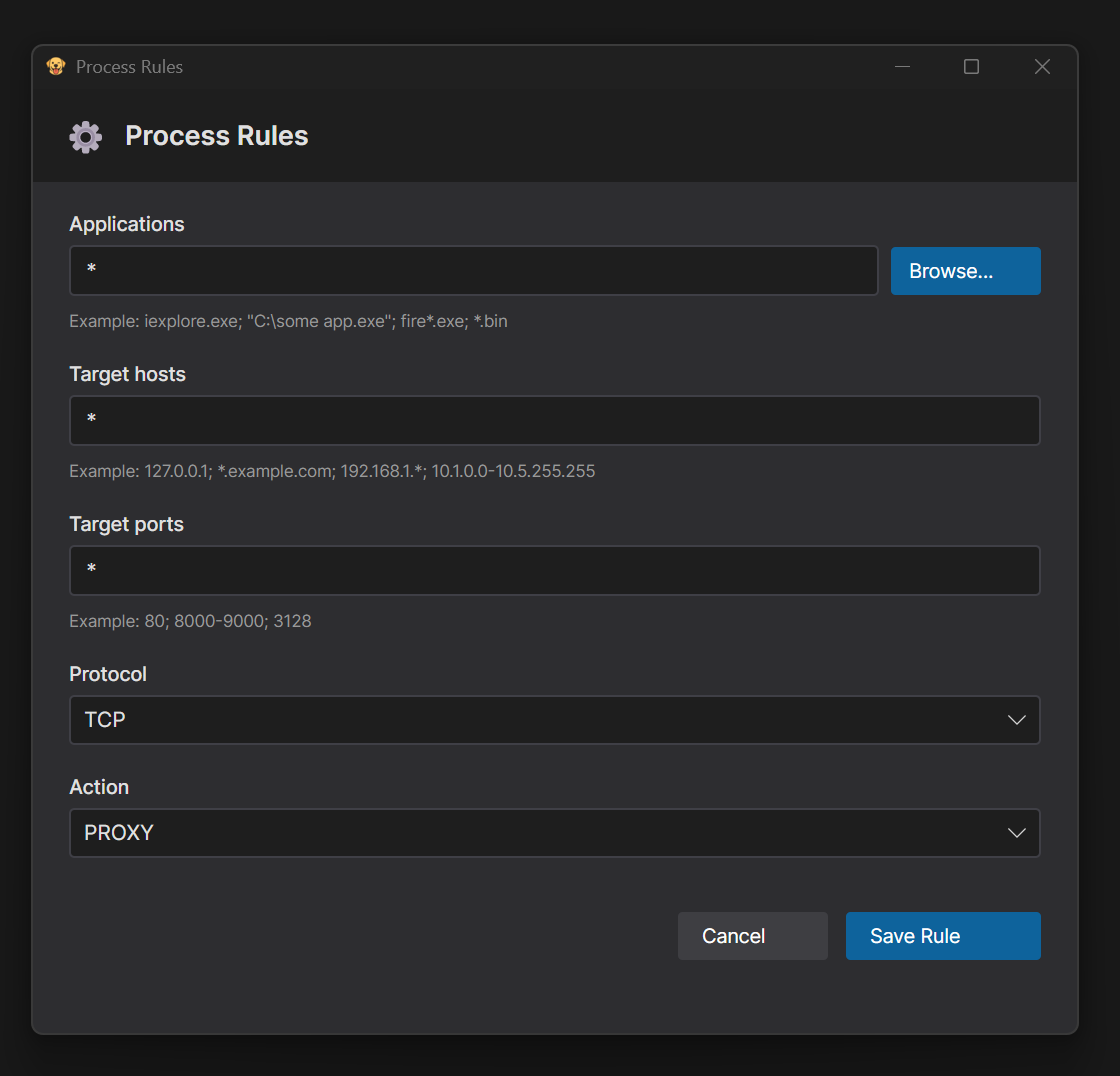
Task: Open the Browse... file picker
Action: 966,271
